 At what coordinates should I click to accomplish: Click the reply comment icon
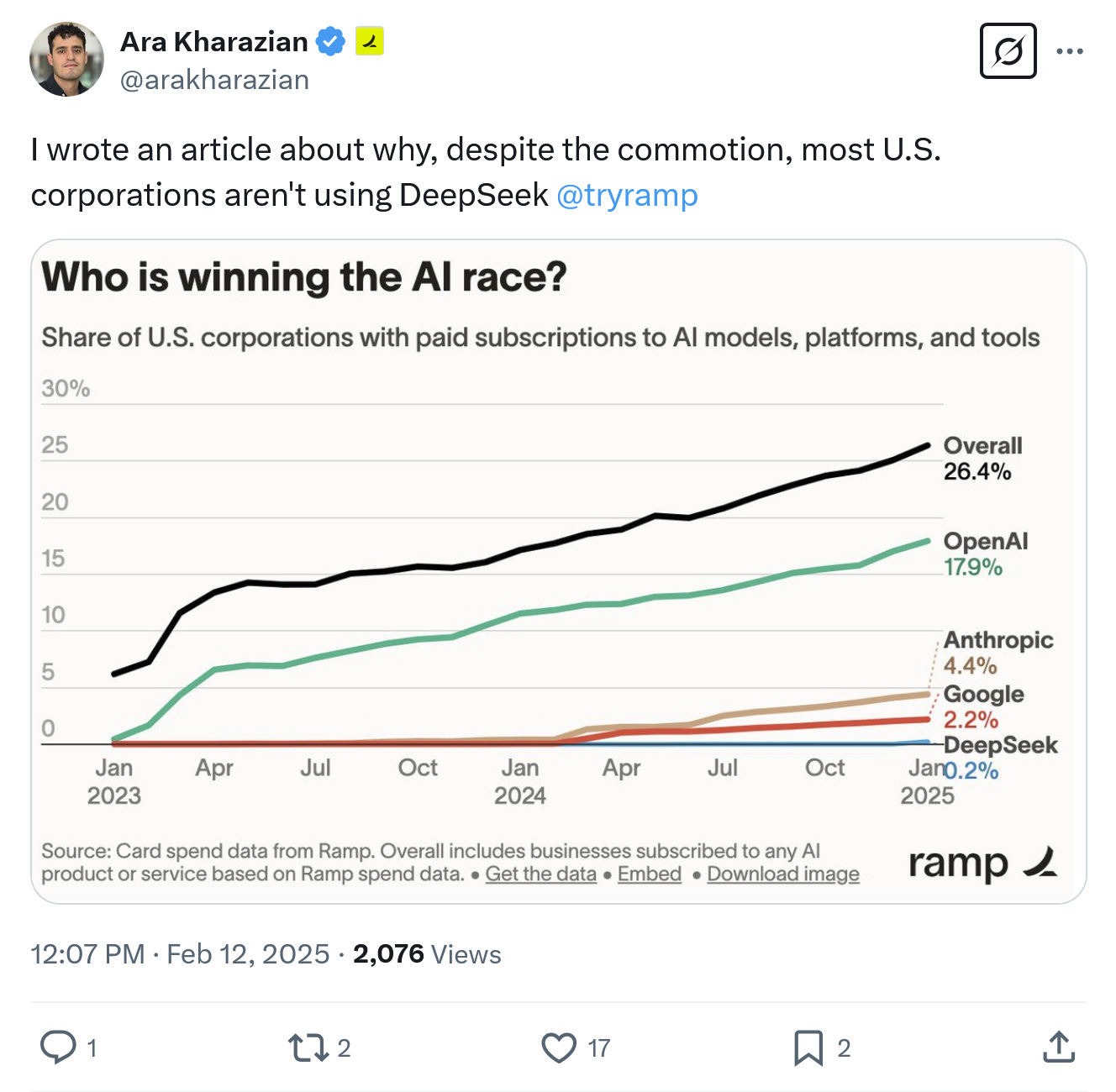(58, 1047)
